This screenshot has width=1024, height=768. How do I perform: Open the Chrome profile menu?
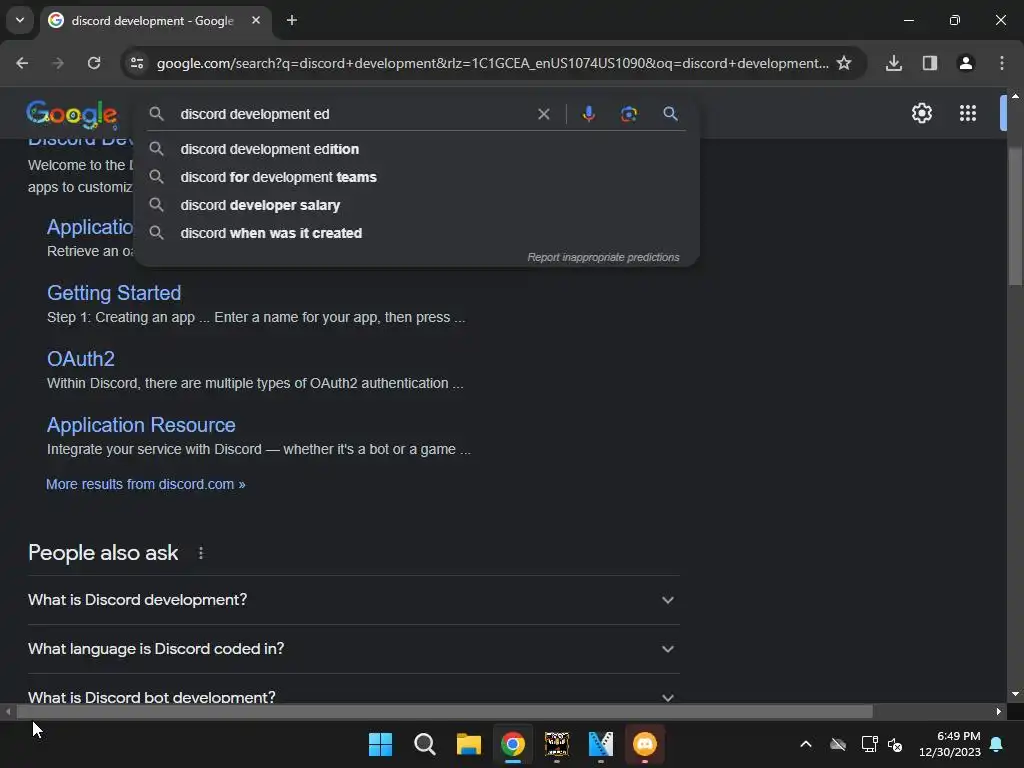[x=965, y=63]
